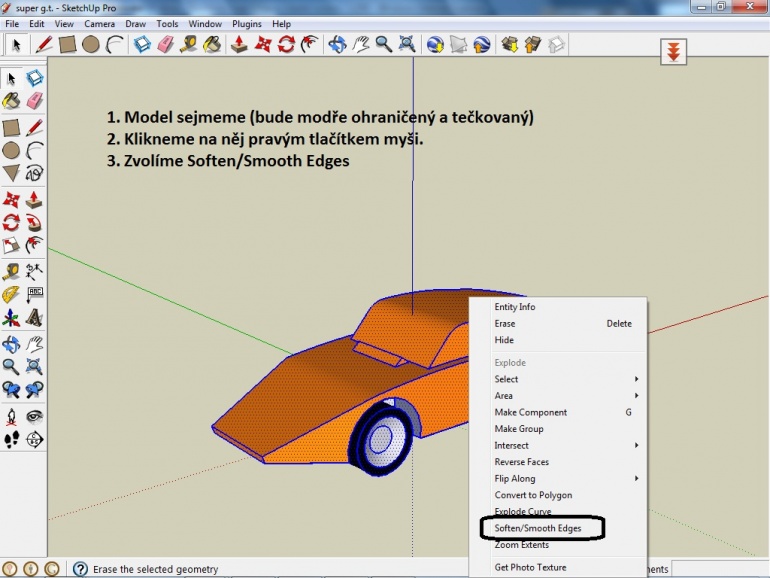This screenshot has height=578, width=770.
Task: Open the File menu
Action: coord(12,24)
